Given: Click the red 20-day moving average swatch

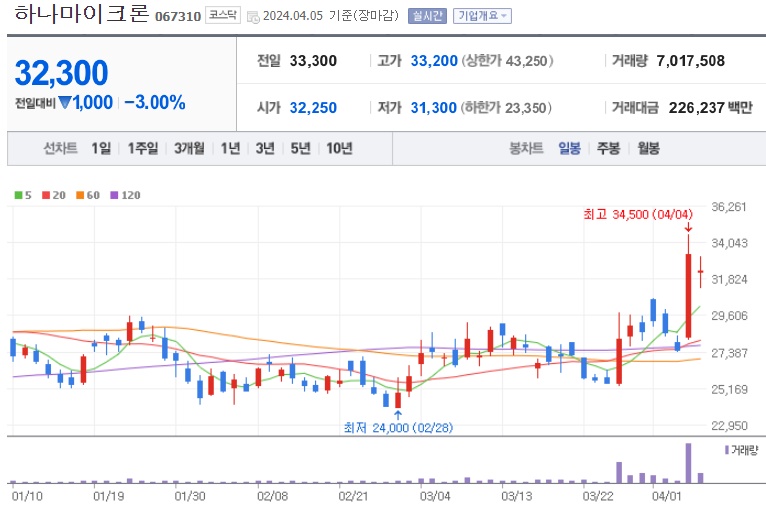Looking at the screenshot, I should coord(46,195).
